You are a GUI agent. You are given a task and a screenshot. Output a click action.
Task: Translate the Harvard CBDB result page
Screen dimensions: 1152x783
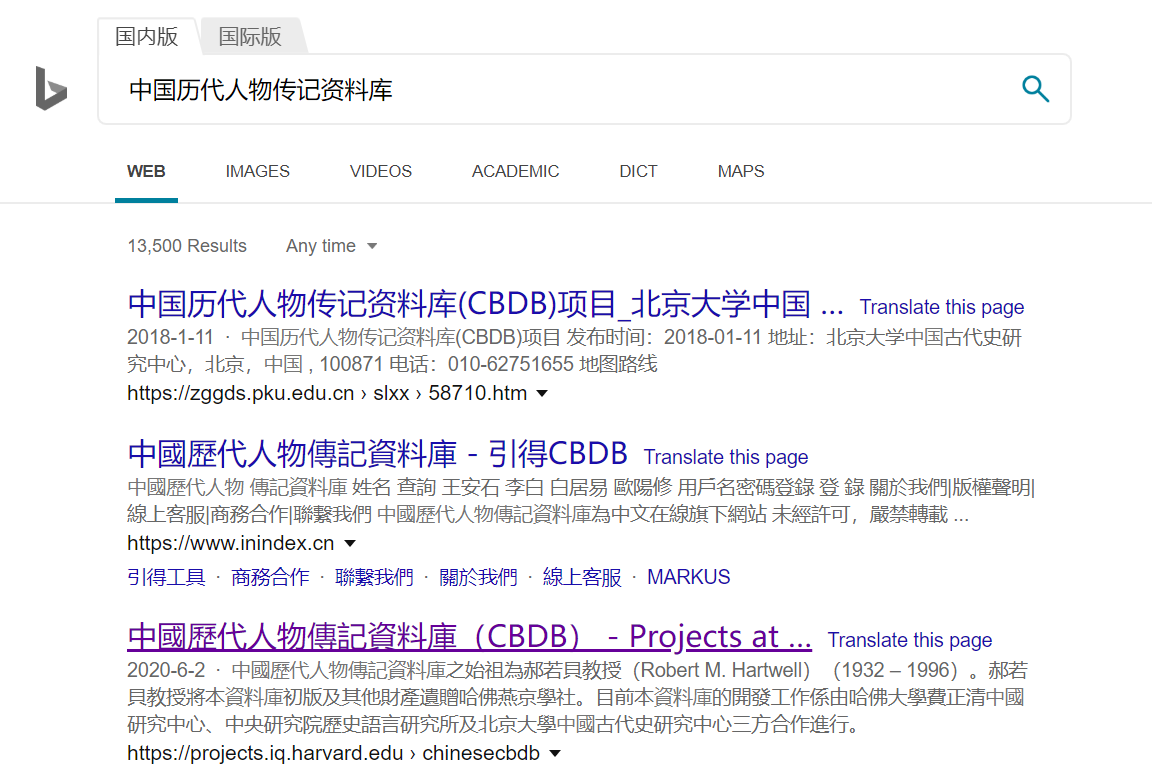pyautogui.click(x=910, y=640)
